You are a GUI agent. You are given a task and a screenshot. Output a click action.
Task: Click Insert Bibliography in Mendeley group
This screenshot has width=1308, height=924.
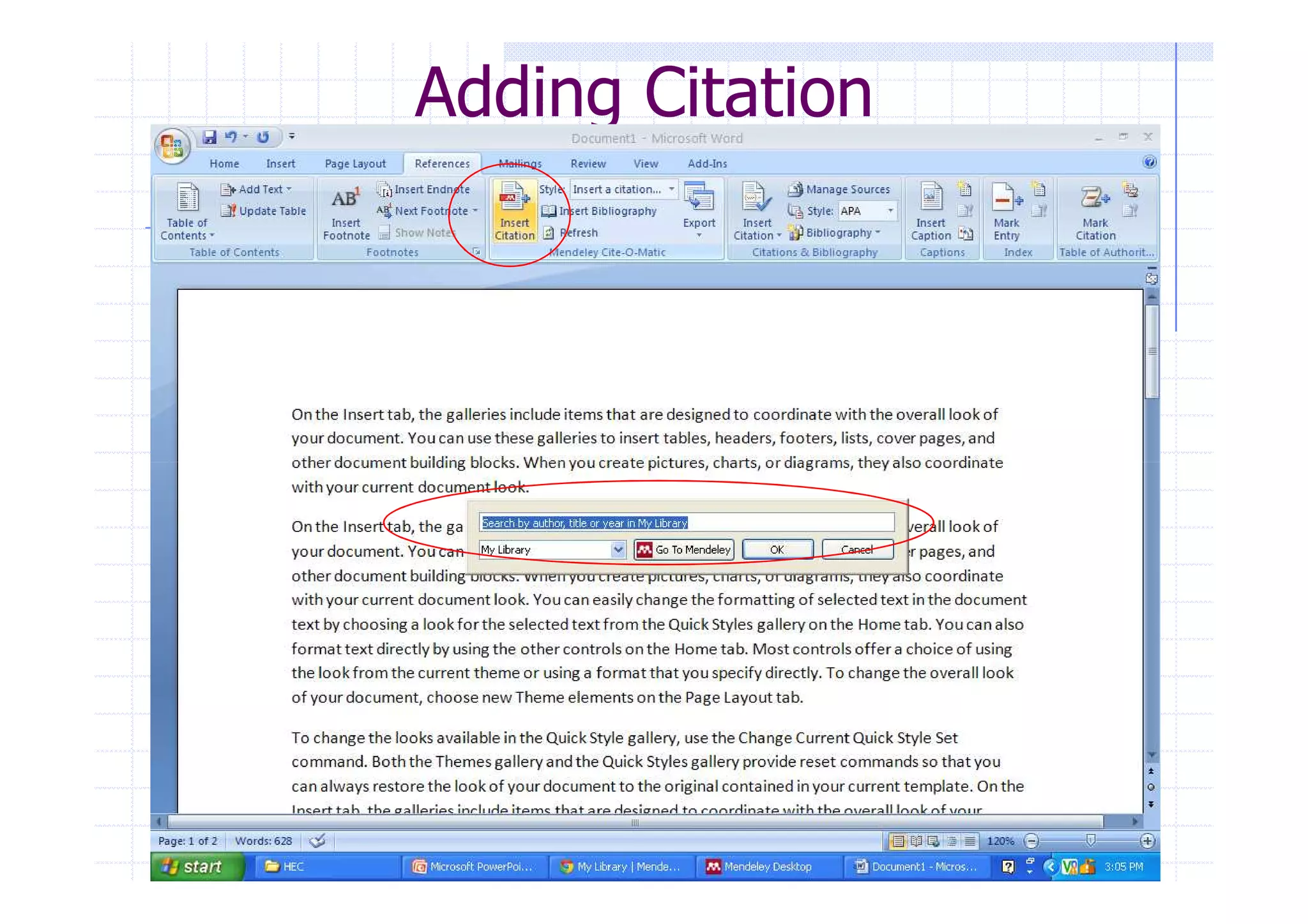[x=599, y=211]
